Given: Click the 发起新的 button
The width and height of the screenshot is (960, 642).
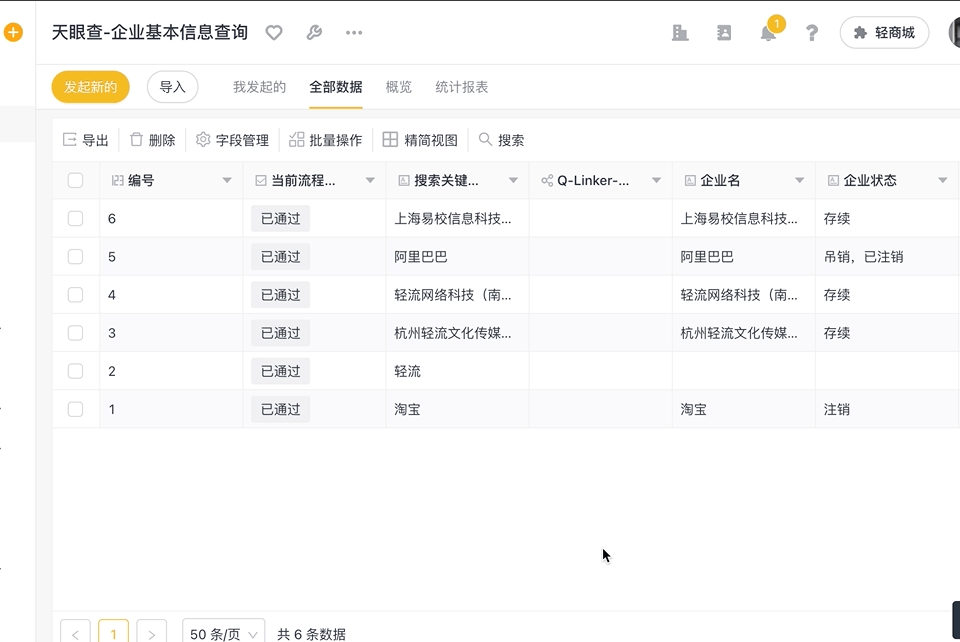Looking at the screenshot, I should coord(91,87).
